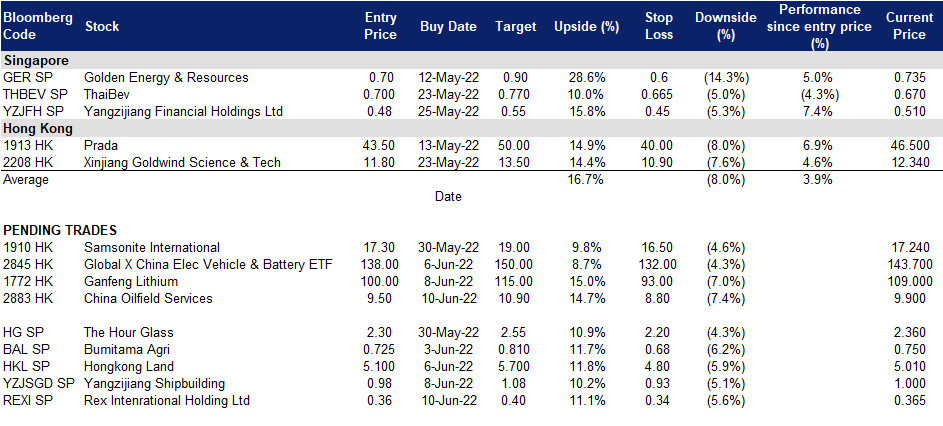Select the Singapore section row
943x426 pixels.
click(472, 61)
